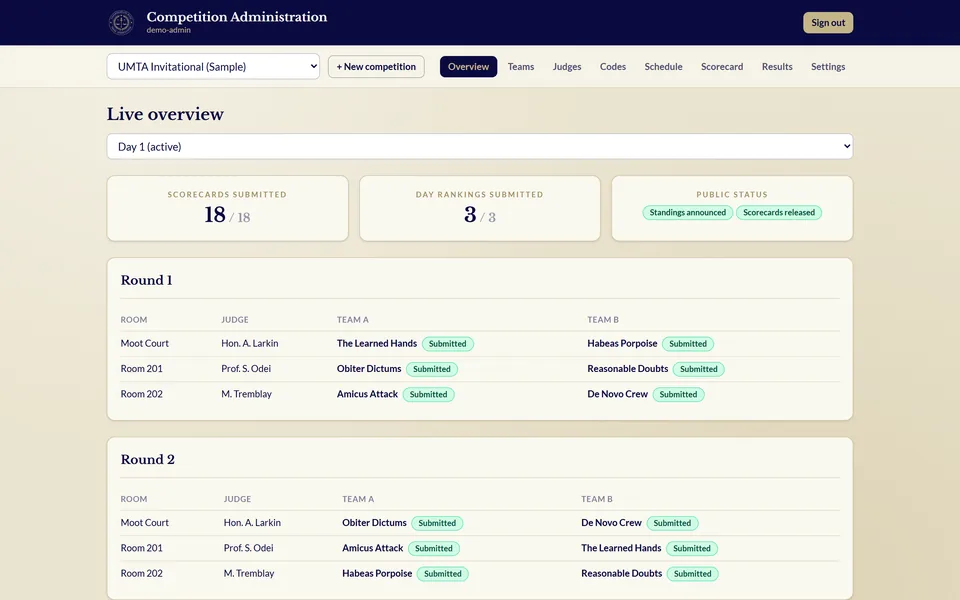Click Round 2 The Learned Hands team name
The image size is (960, 600).
coord(621,548)
